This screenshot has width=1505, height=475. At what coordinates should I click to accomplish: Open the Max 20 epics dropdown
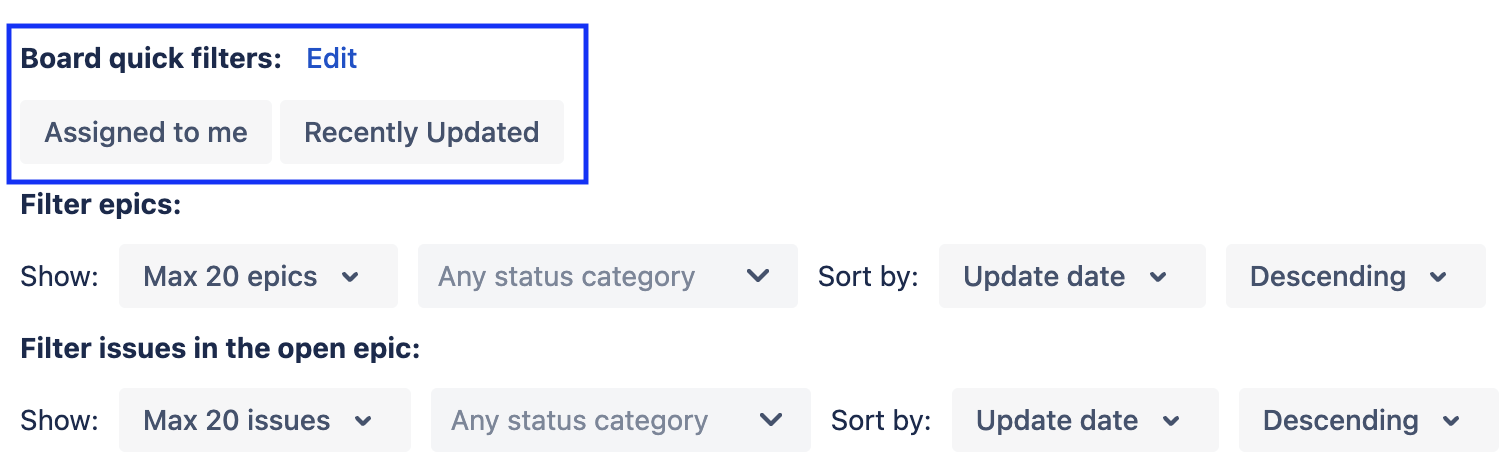click(x=257, y=277)
